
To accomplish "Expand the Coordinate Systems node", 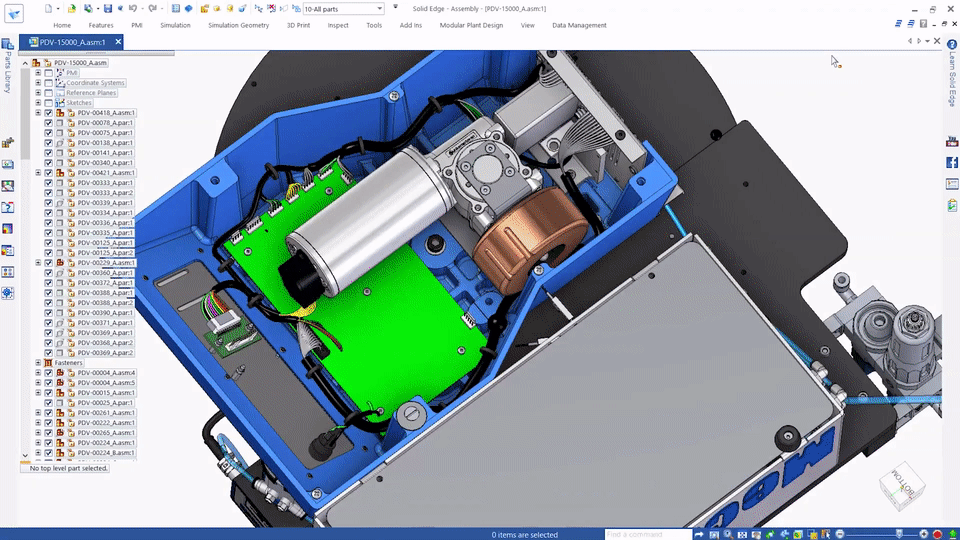I will pyautogui.click(x=38, y=83).
